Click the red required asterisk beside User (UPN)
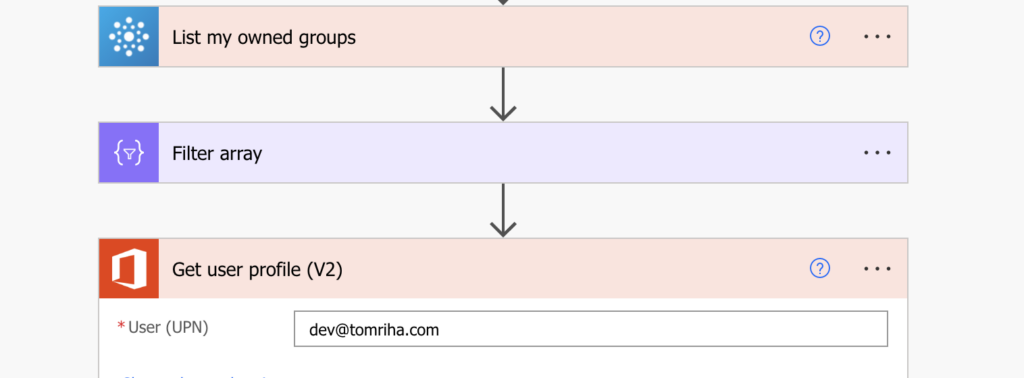 click(121, 325)
